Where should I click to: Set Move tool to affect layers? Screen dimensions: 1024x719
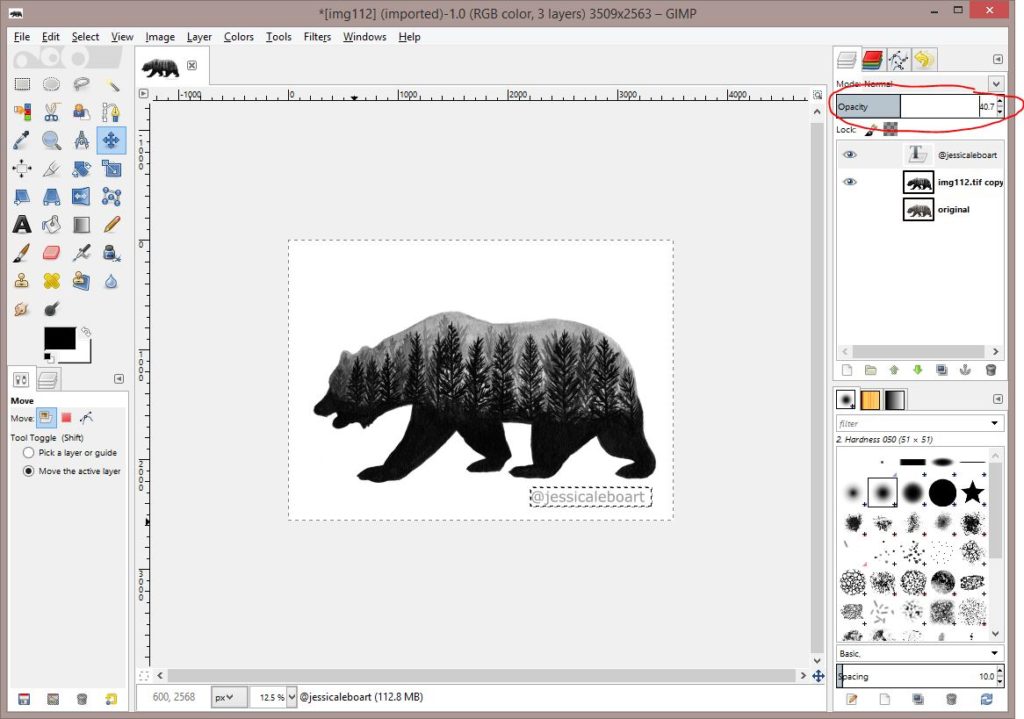click(46, 417)
